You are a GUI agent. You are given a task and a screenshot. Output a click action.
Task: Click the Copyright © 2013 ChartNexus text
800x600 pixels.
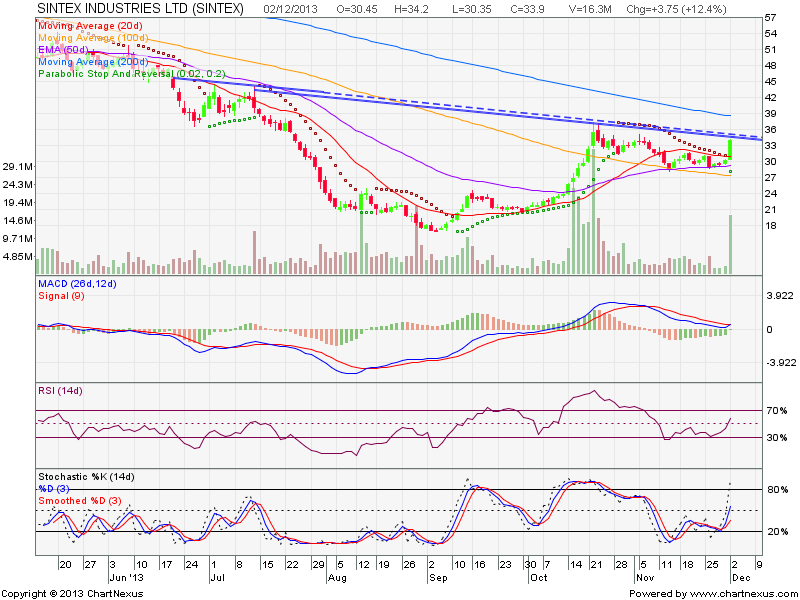click(72, 594)
